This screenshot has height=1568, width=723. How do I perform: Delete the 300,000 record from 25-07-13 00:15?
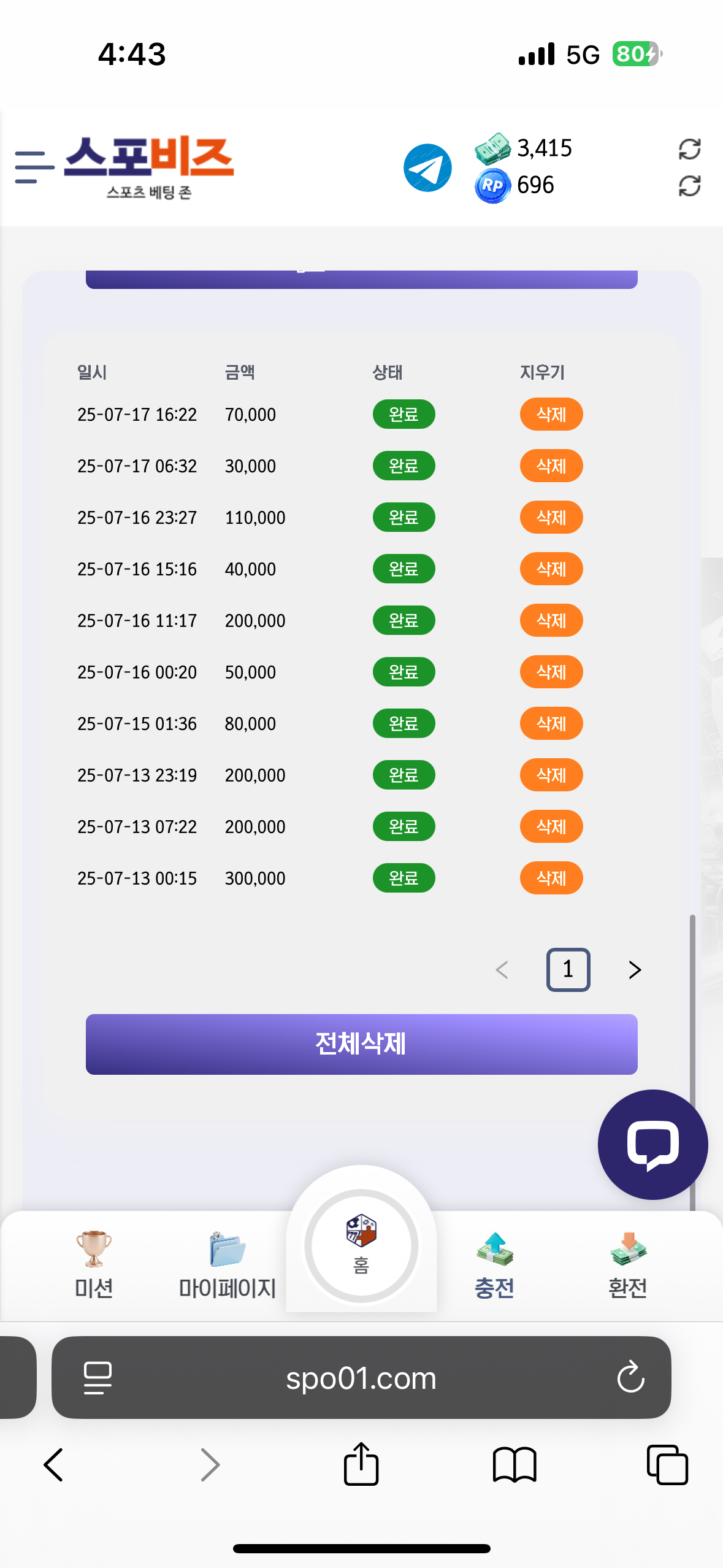click(551, 878)
